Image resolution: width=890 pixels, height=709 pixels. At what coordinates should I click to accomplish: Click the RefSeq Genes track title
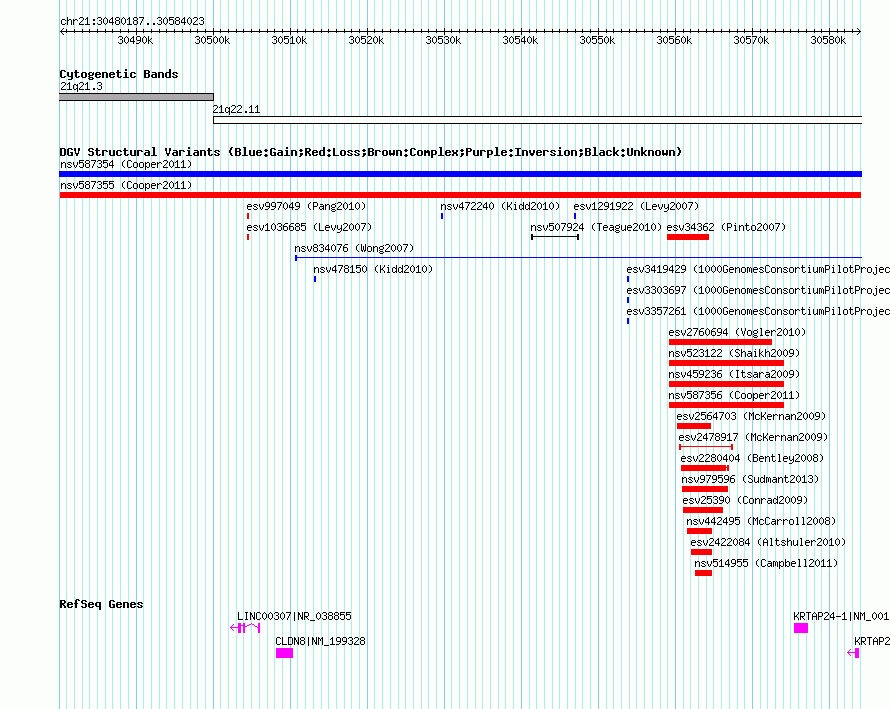(101, 604)
